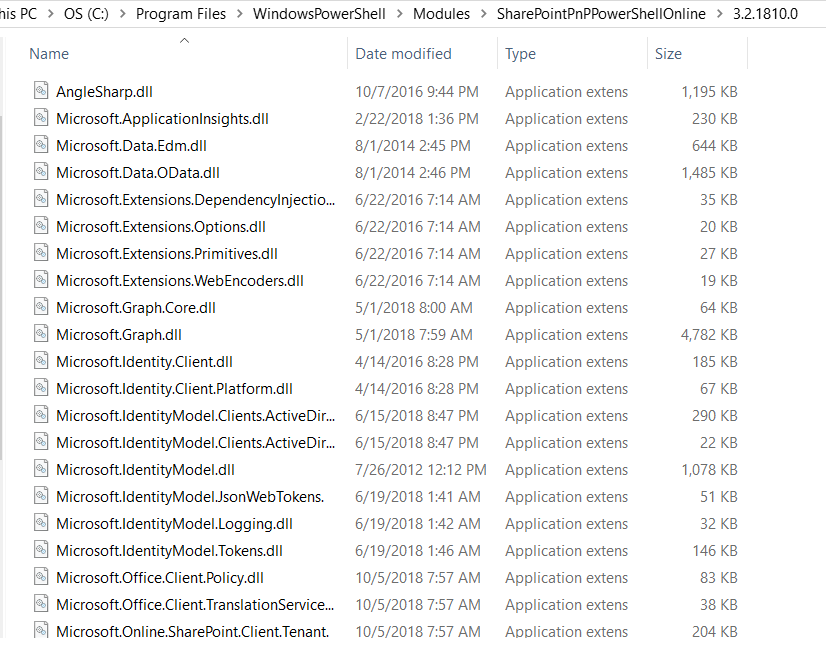Go to Program Files in the address bar
Viewport: 826px width, 649px height.
[181, 14]
